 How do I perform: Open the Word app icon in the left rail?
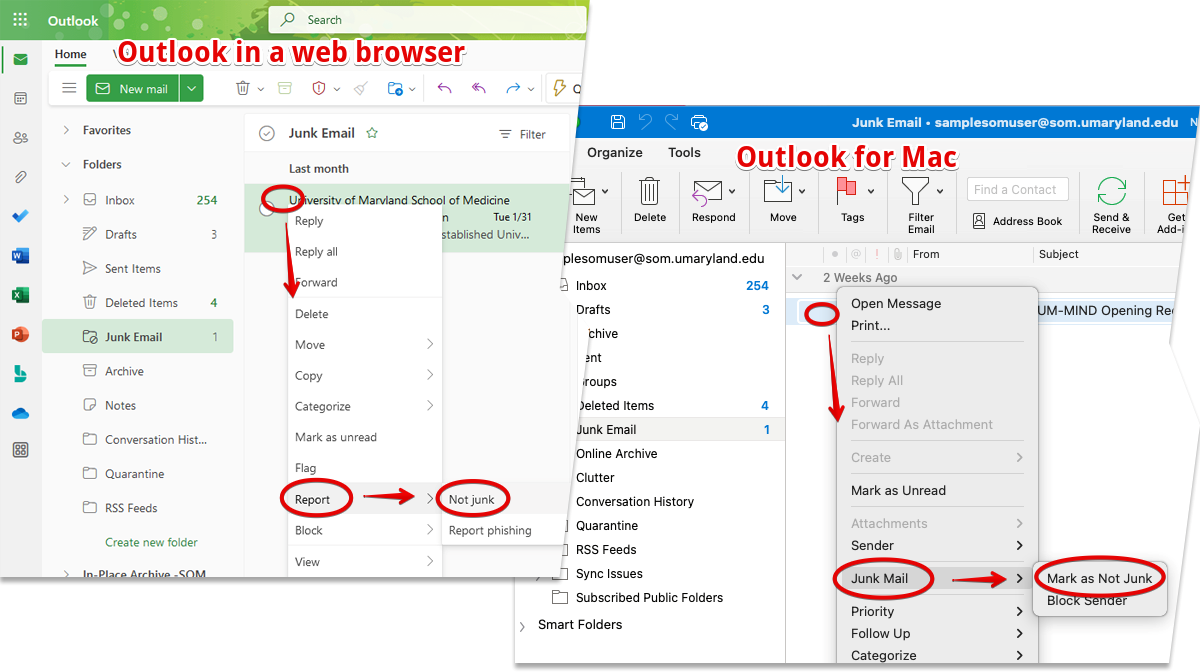[x=20, y=255]
